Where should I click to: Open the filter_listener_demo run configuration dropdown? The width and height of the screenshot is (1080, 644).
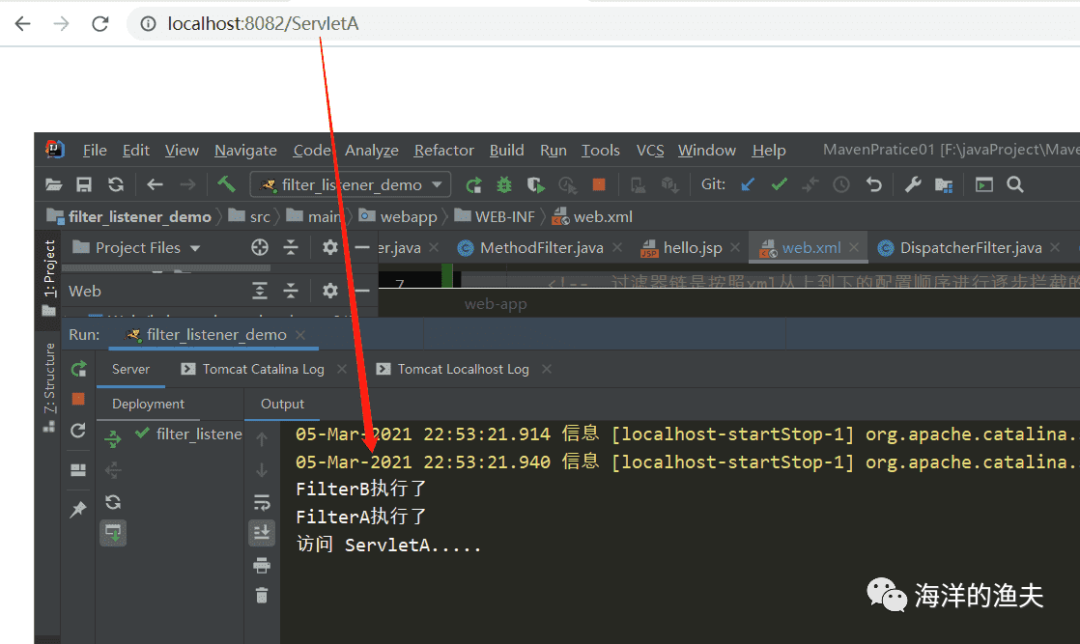click(x=350, y=185)
